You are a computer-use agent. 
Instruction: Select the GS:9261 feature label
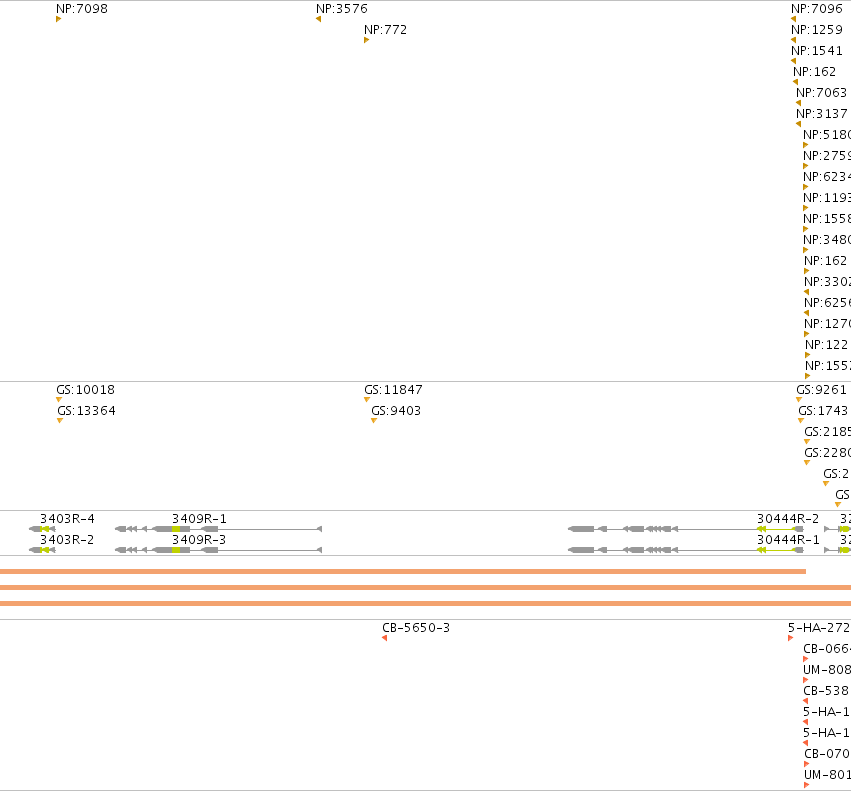[822, 390]
